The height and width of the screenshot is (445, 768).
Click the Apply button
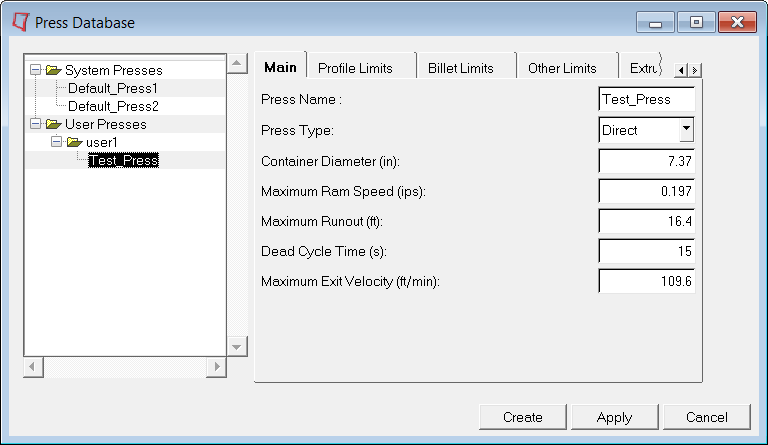click(614, 417)
